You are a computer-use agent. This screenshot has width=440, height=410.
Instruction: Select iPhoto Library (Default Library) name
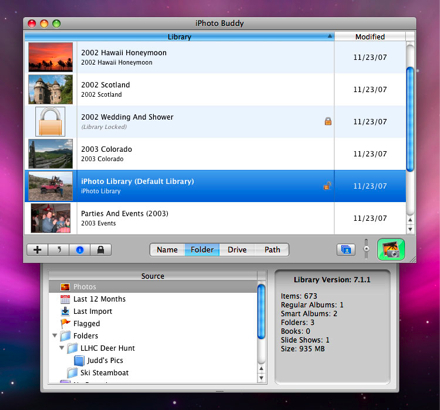tap(137, 181)
